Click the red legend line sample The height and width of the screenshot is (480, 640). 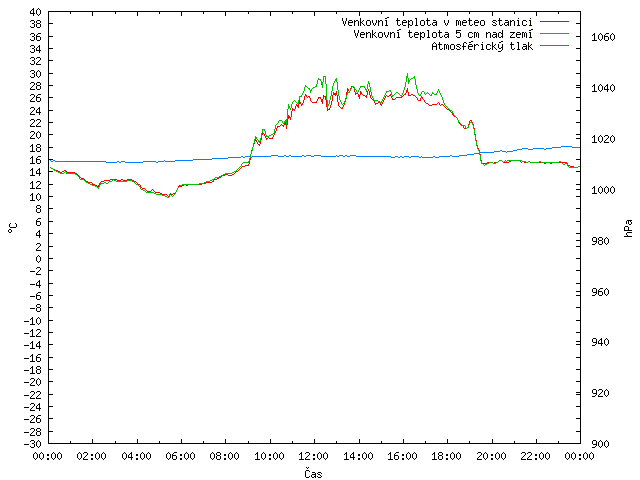tap(554, 22)
